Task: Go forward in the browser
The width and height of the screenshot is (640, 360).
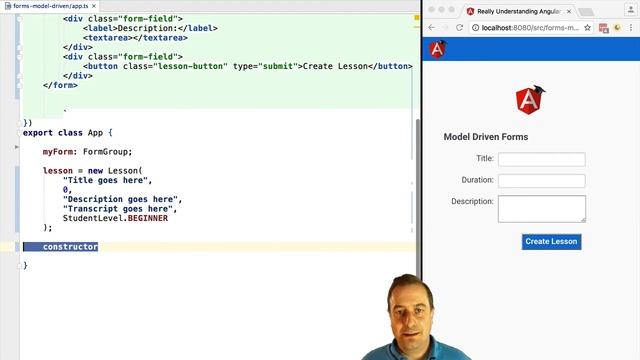Action: point(445,27)
